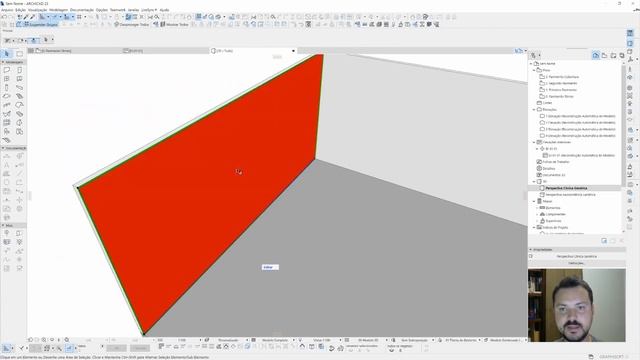This screenshot has height=360, width=640.
Task: Select the Window tool
Action: point(7,79)
